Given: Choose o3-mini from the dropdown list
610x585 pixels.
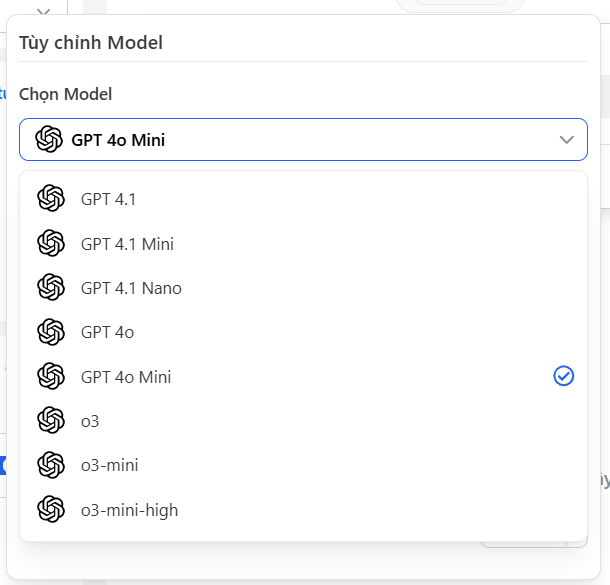Looking at the screenshot, I should tap(110, 465).
